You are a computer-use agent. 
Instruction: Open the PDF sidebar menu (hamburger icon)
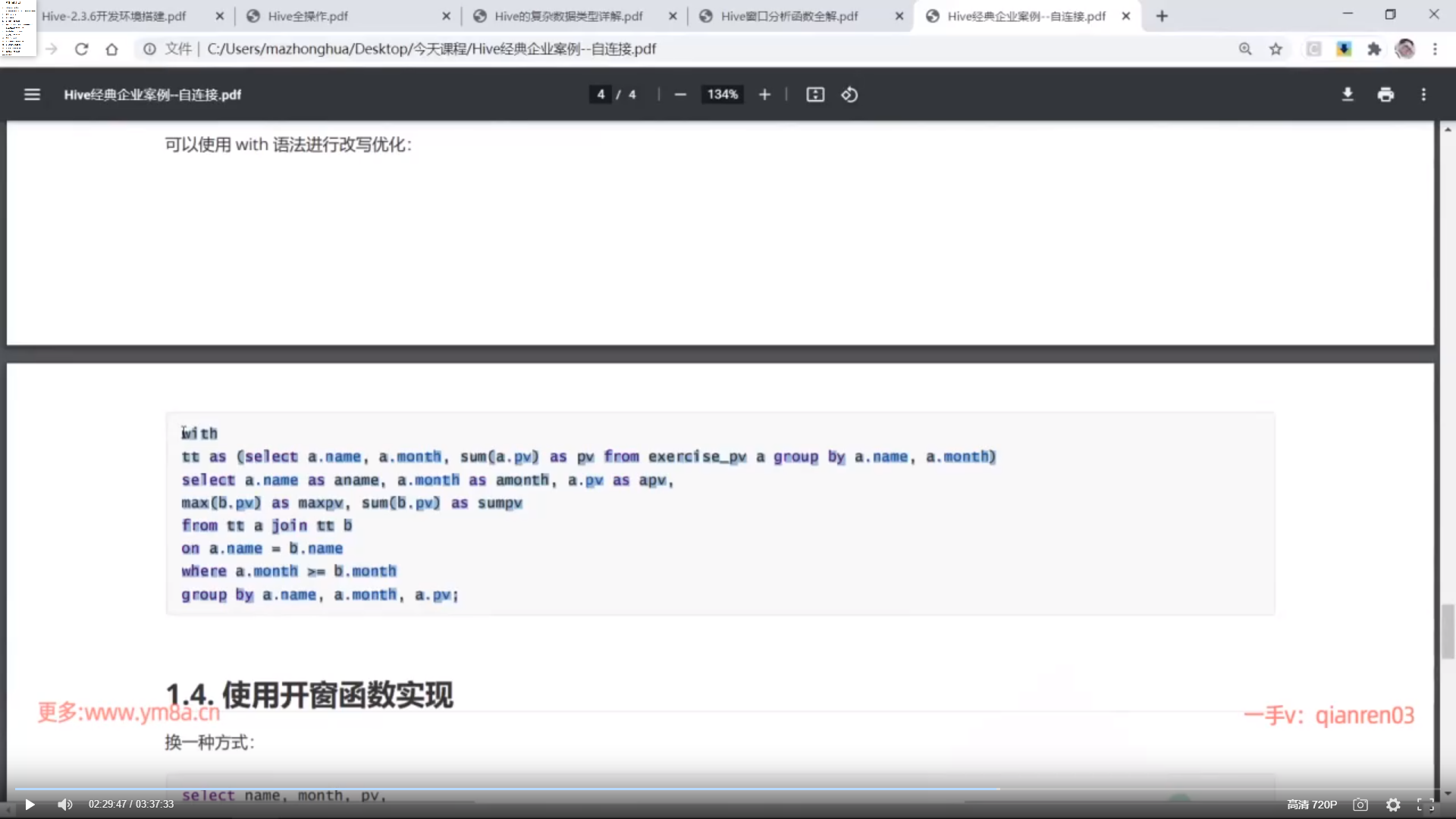click(32, 95)
